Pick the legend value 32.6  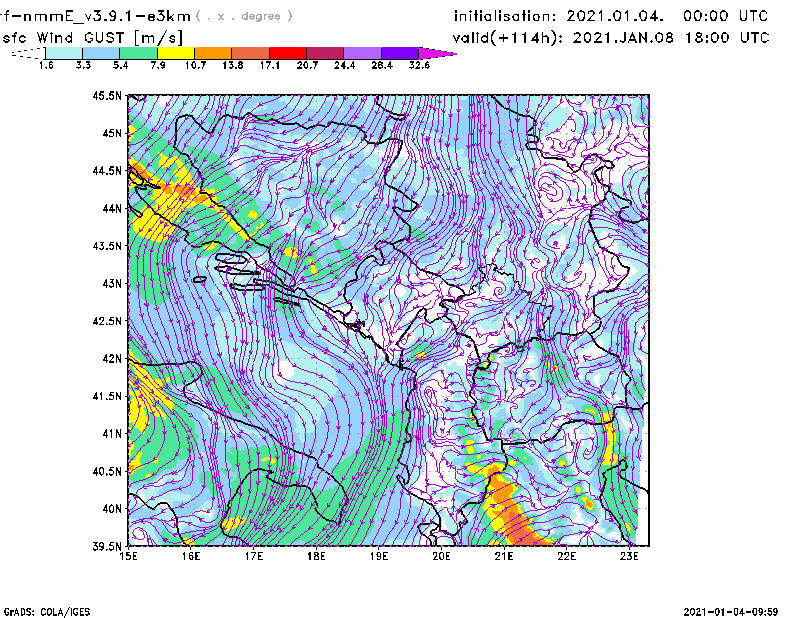click(x=419, y=65)
